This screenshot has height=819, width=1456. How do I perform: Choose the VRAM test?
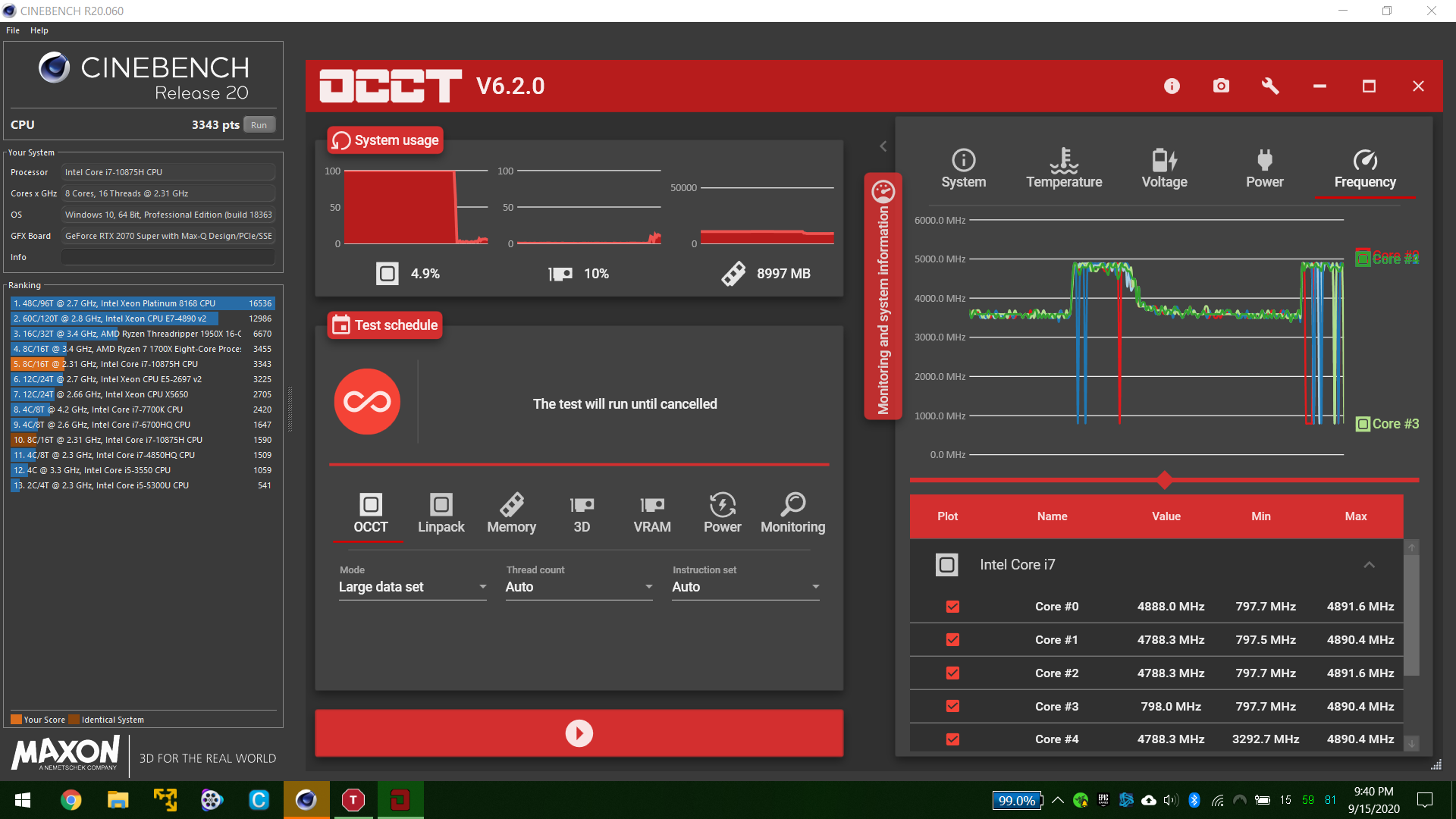(652, 513)
